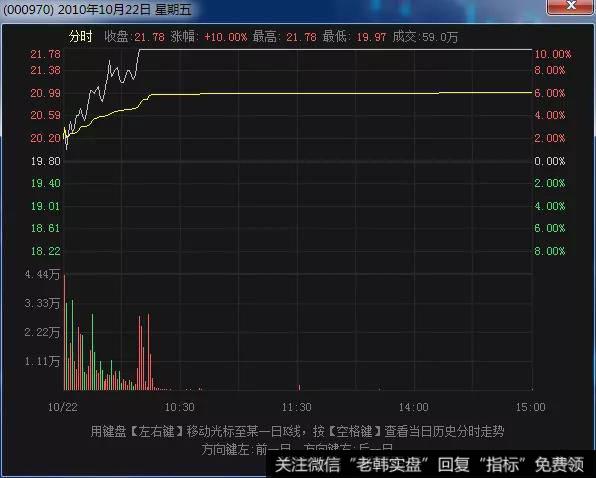Close the intraday chart window
The height and width of the screenshot is (478, 596).
coord(571,6)
